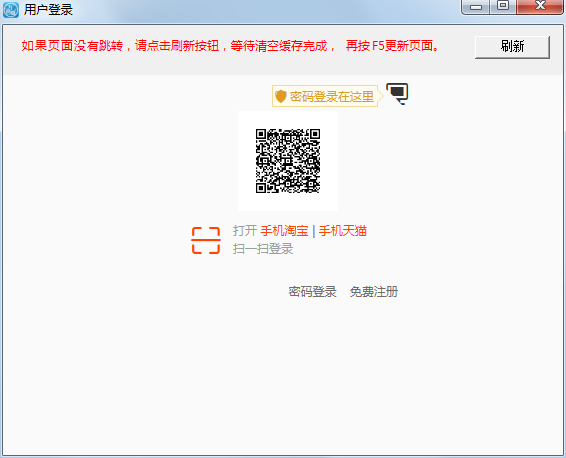The image size is (566, 458).
Task: Click the app icon in the title bar
Action: click(x=10, y=9)
